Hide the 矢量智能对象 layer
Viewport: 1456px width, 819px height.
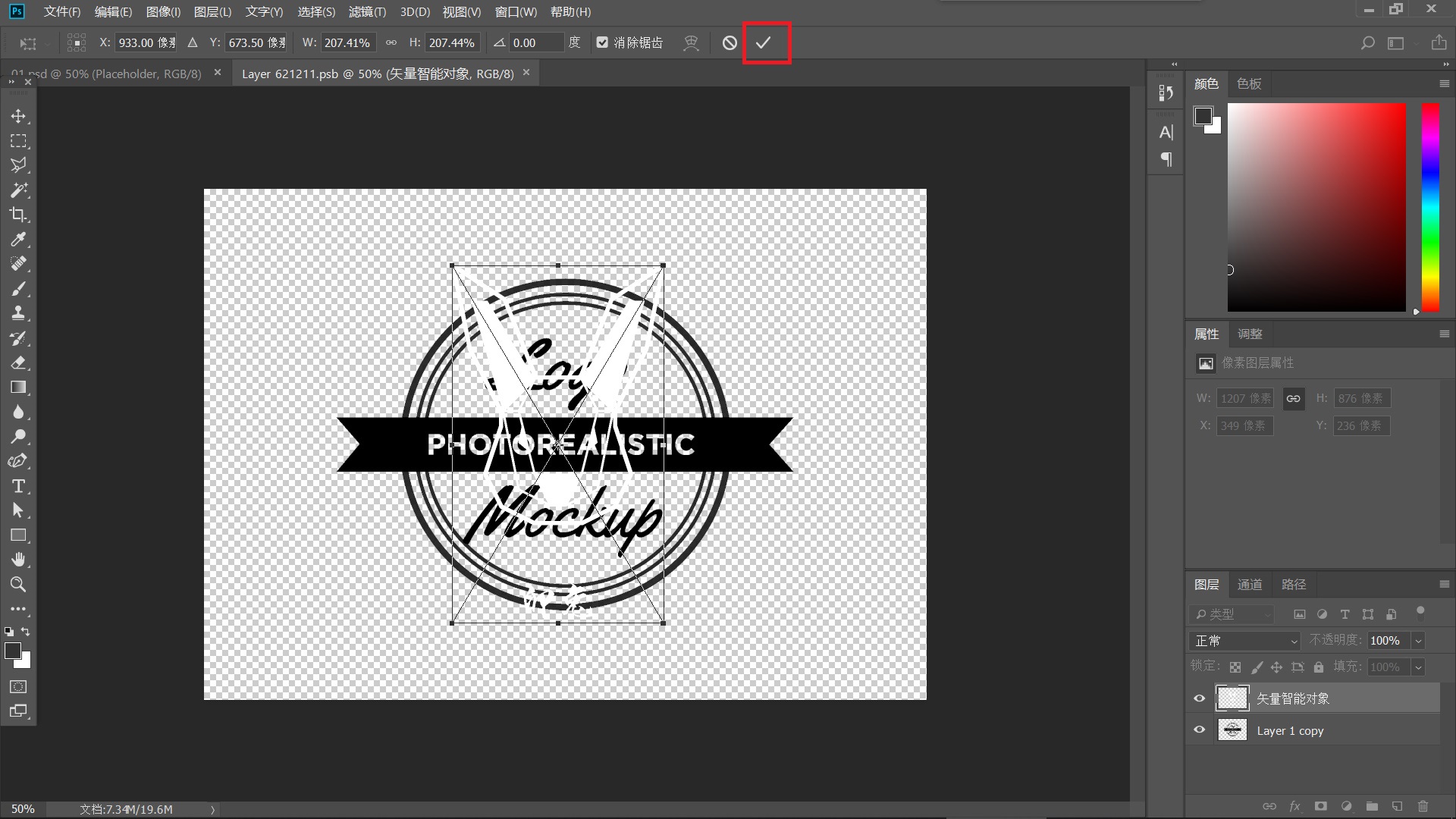[x=1199, y=698]
